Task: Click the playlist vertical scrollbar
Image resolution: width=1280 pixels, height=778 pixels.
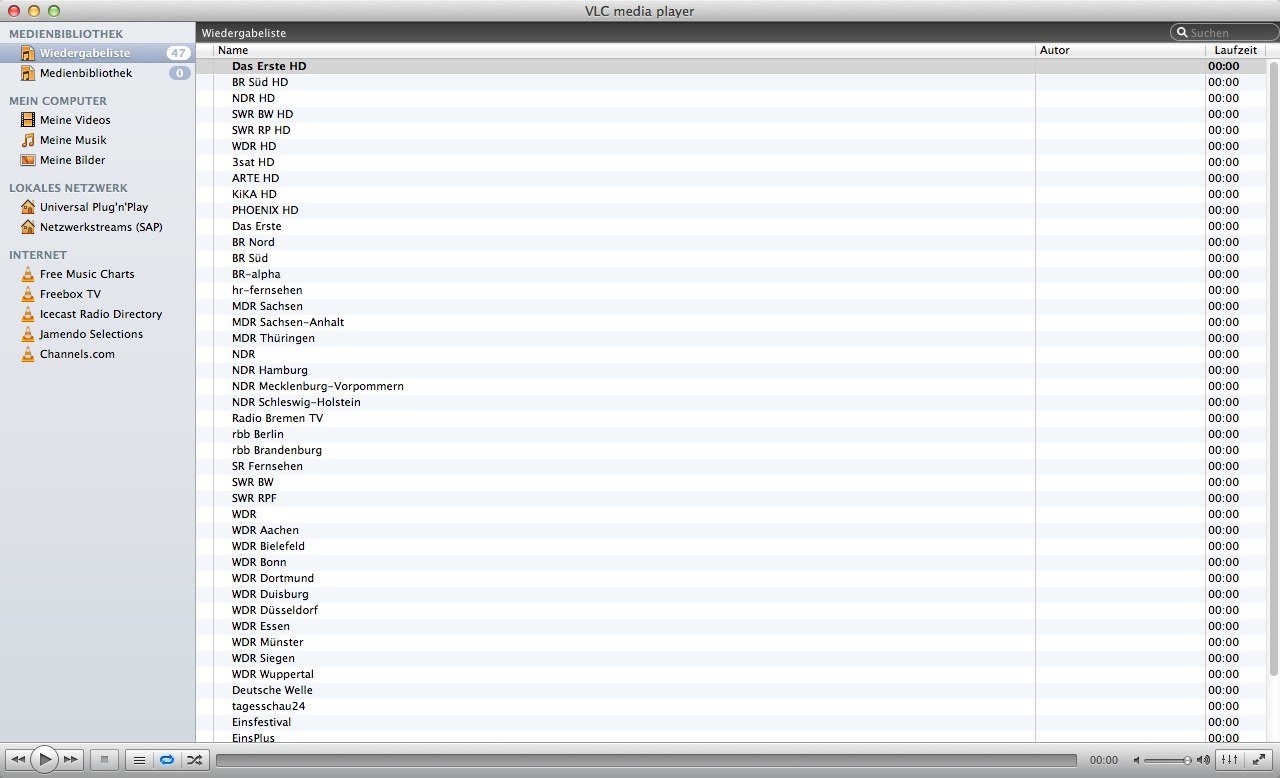Action: pos(1272,367)
